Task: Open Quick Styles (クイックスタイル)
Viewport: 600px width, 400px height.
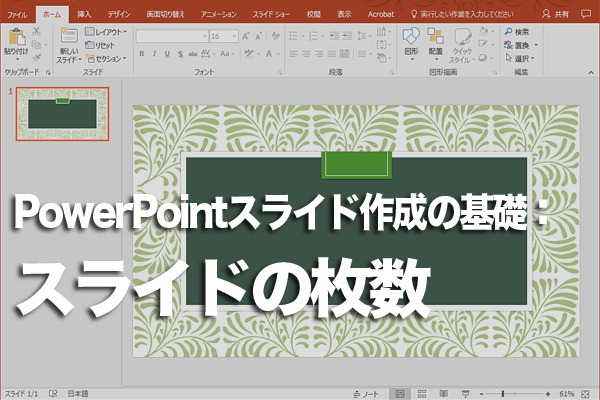Action: coord(462,45)
